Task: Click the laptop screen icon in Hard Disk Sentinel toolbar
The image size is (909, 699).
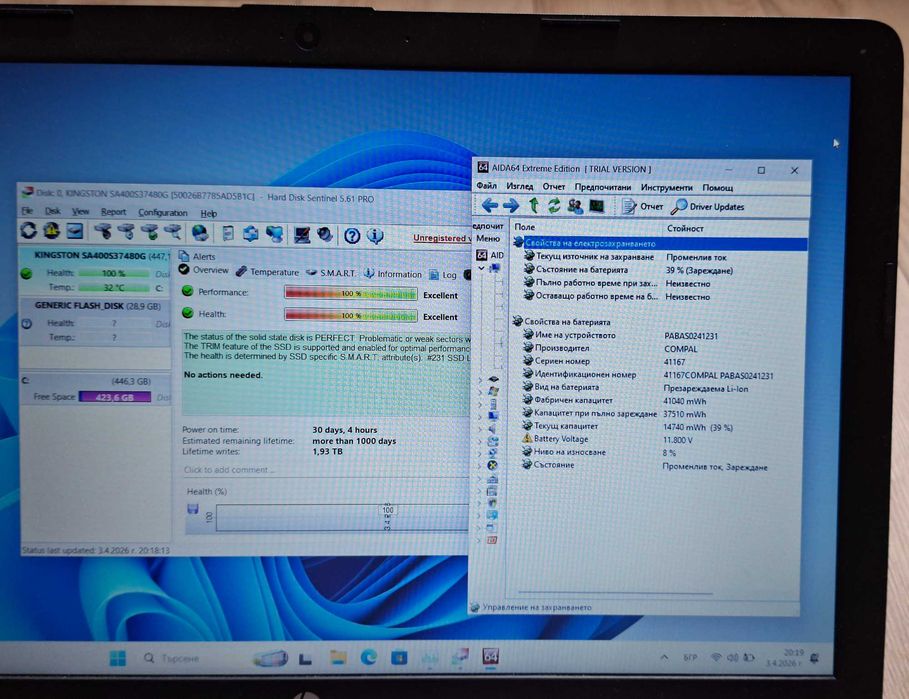Action: tap(302, 235)
